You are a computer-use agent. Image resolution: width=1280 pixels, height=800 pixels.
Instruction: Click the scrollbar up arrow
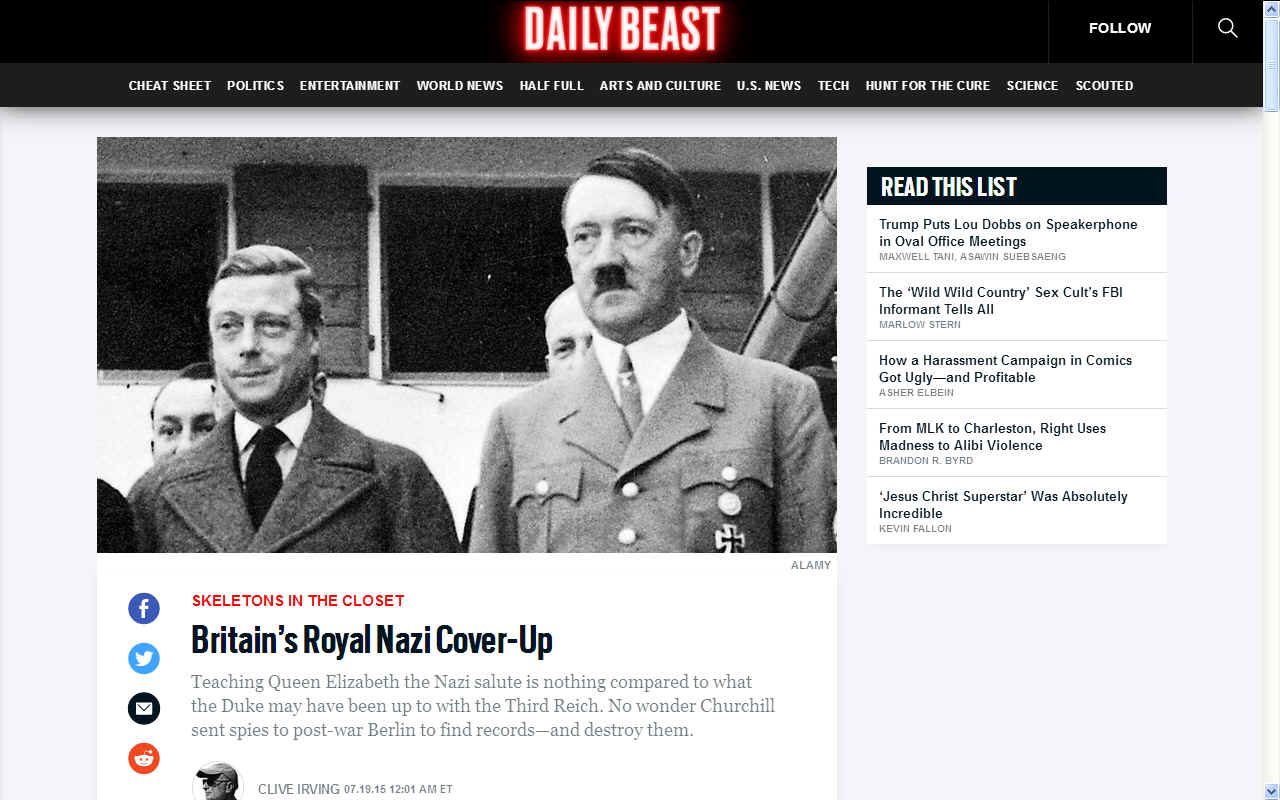1271,8
